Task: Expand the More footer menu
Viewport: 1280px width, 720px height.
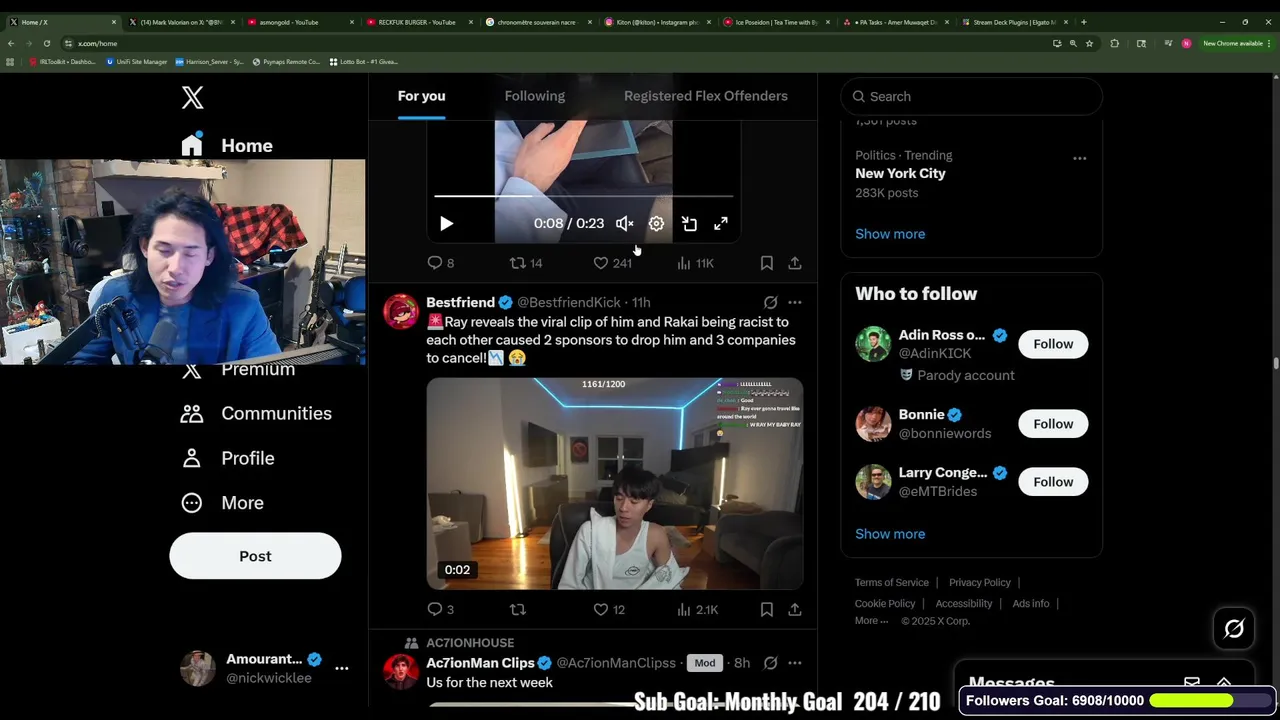Action: [871, 621]
